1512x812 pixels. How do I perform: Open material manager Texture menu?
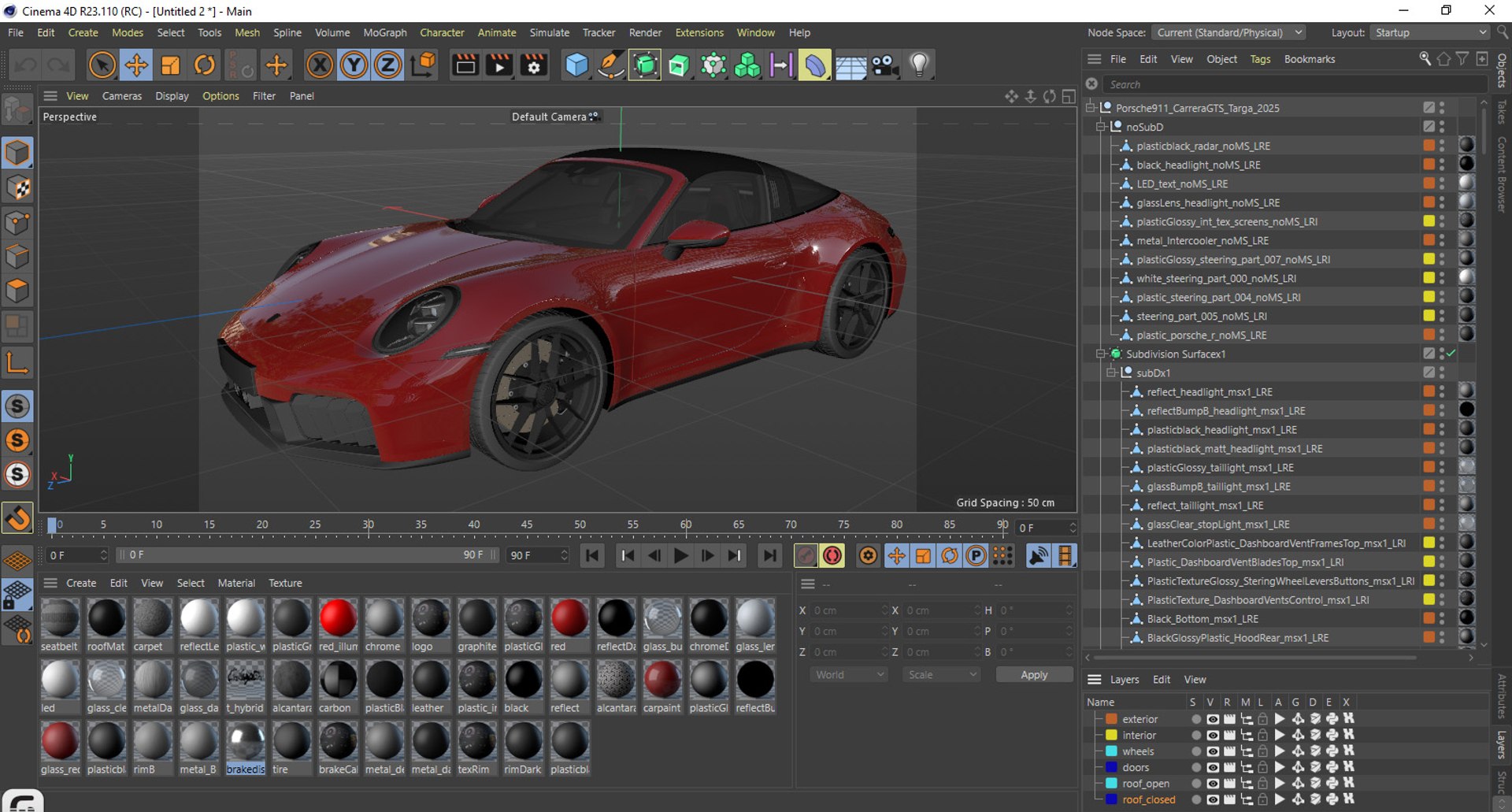[x=285, y=583]
